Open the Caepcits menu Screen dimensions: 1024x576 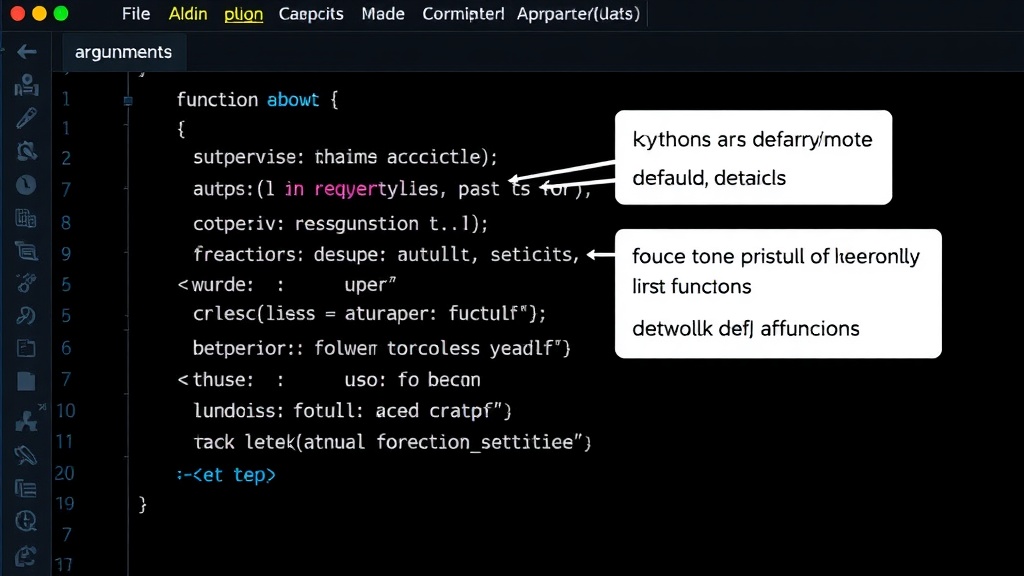(x=311, y=14)
